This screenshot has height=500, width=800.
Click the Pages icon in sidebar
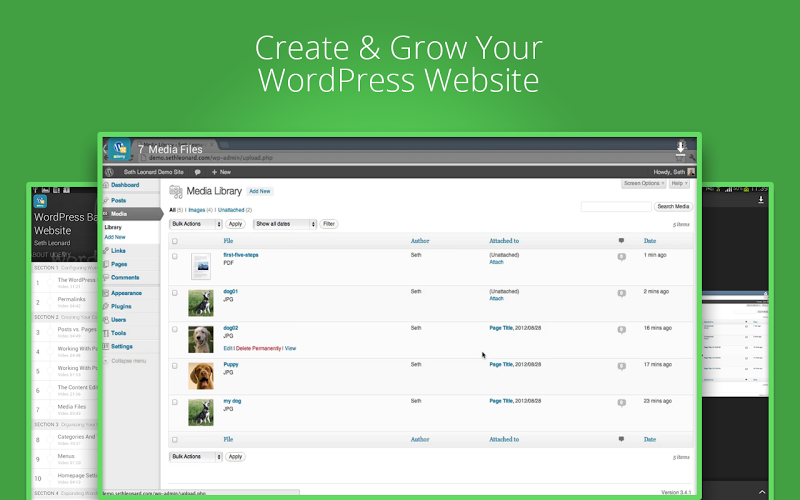106,264
